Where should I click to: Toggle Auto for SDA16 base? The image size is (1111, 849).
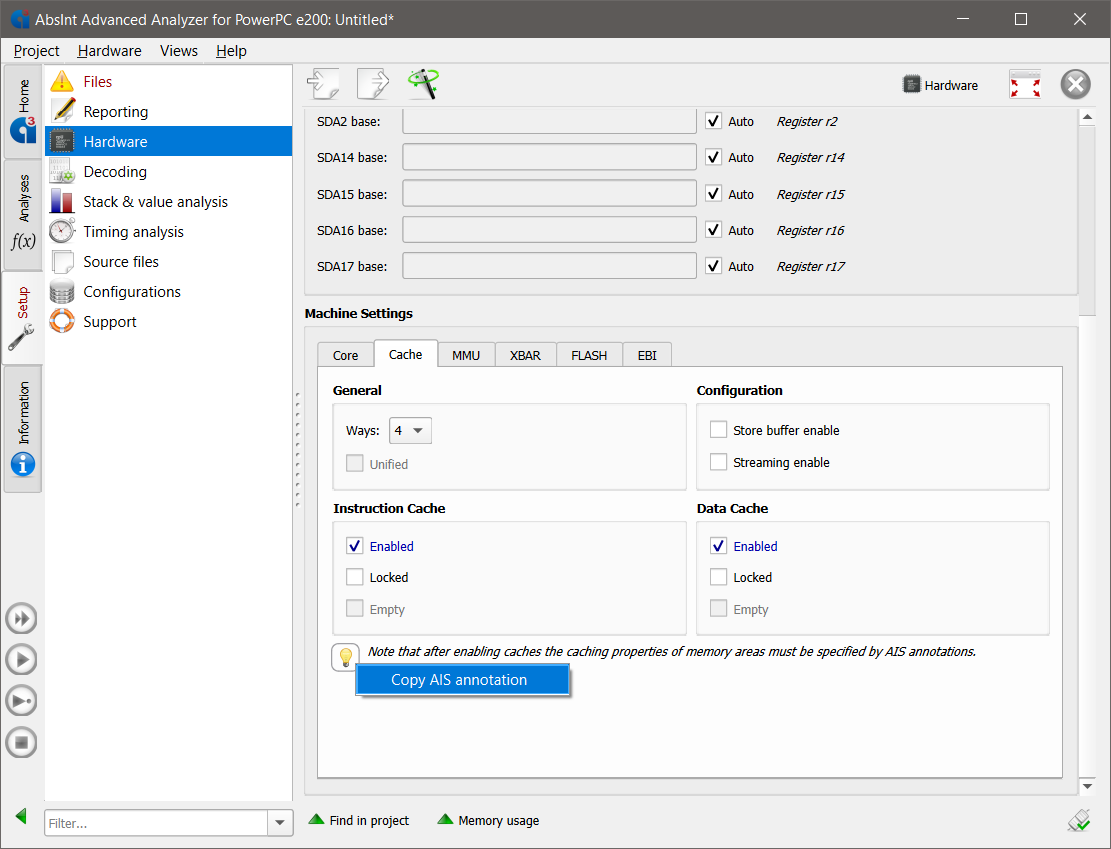tap(713, 230)
